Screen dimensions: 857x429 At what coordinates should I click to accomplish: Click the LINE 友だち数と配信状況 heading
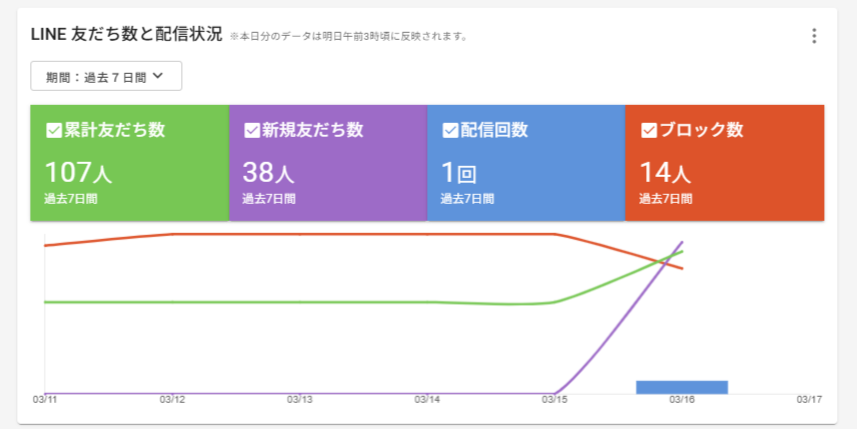click(x=126, y=34)
